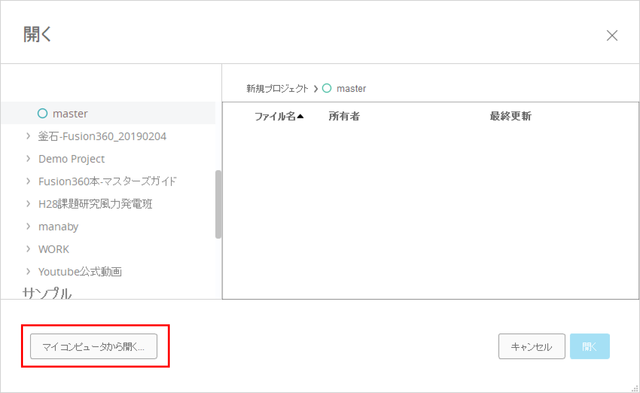Select the Demo Project folder
640x393 pixels.
71,159
